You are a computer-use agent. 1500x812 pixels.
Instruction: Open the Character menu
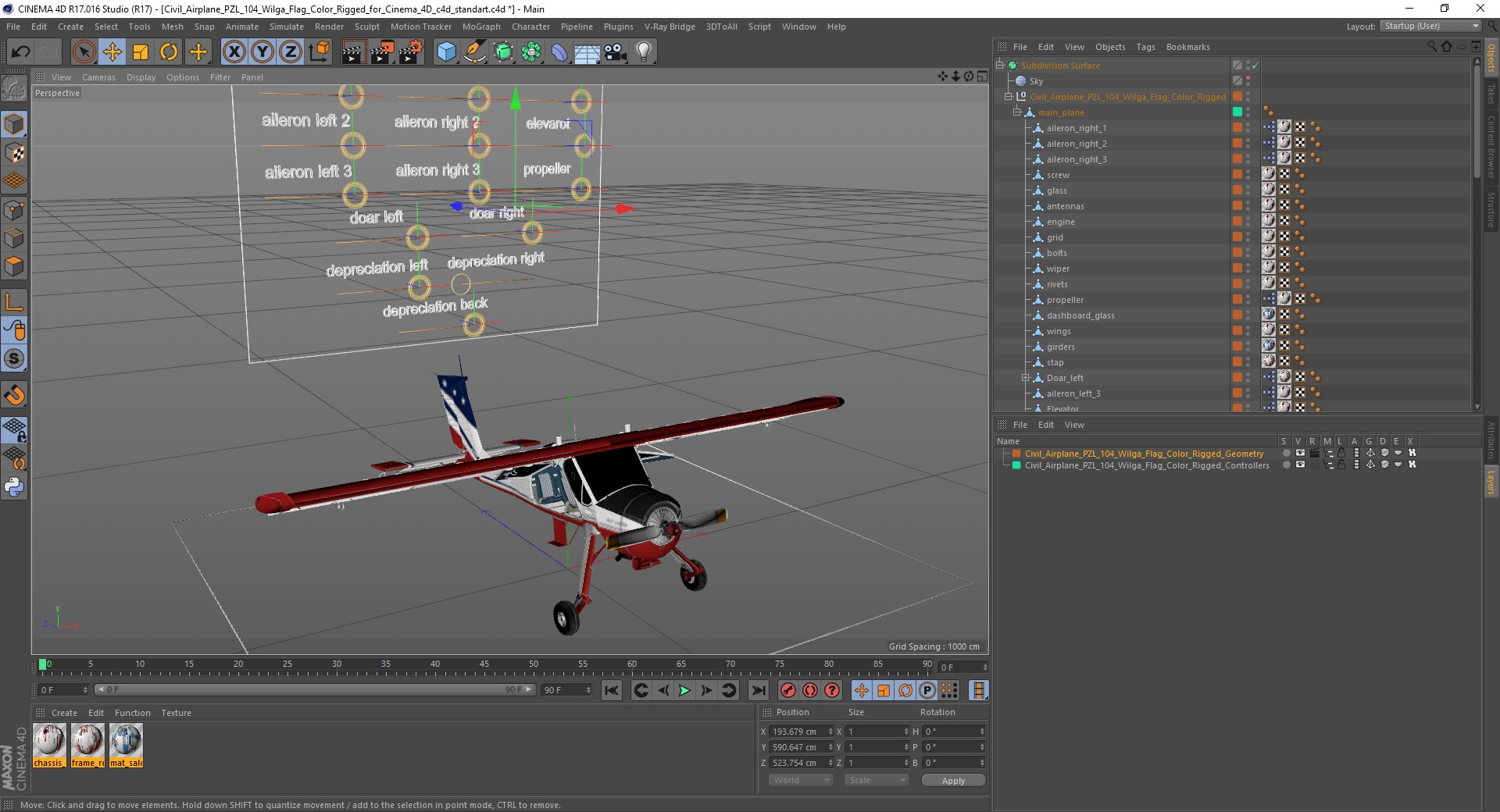click(x=530, y=27)
